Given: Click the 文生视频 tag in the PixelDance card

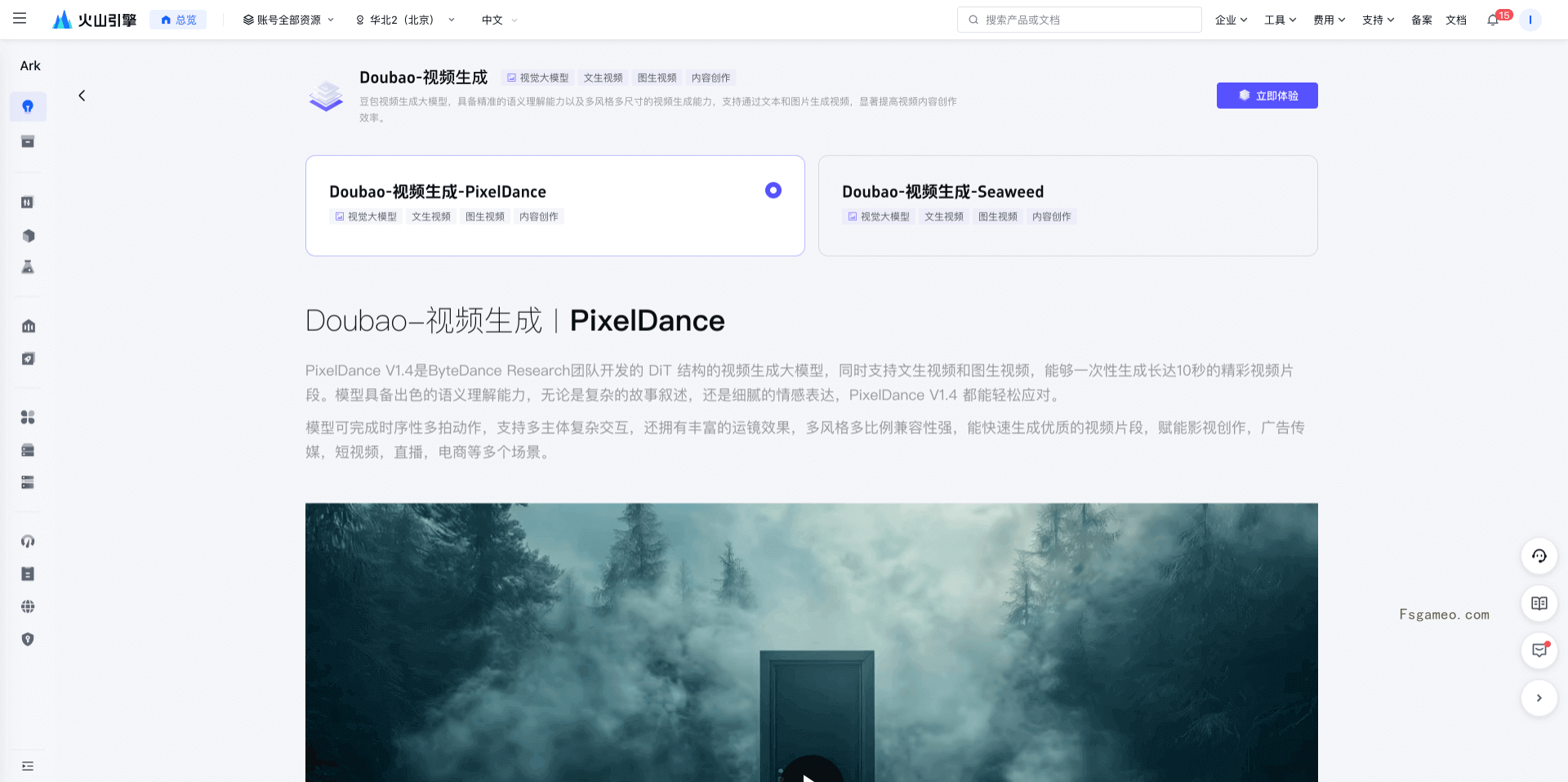Looking at the screenshot, I should pos(430,217).
